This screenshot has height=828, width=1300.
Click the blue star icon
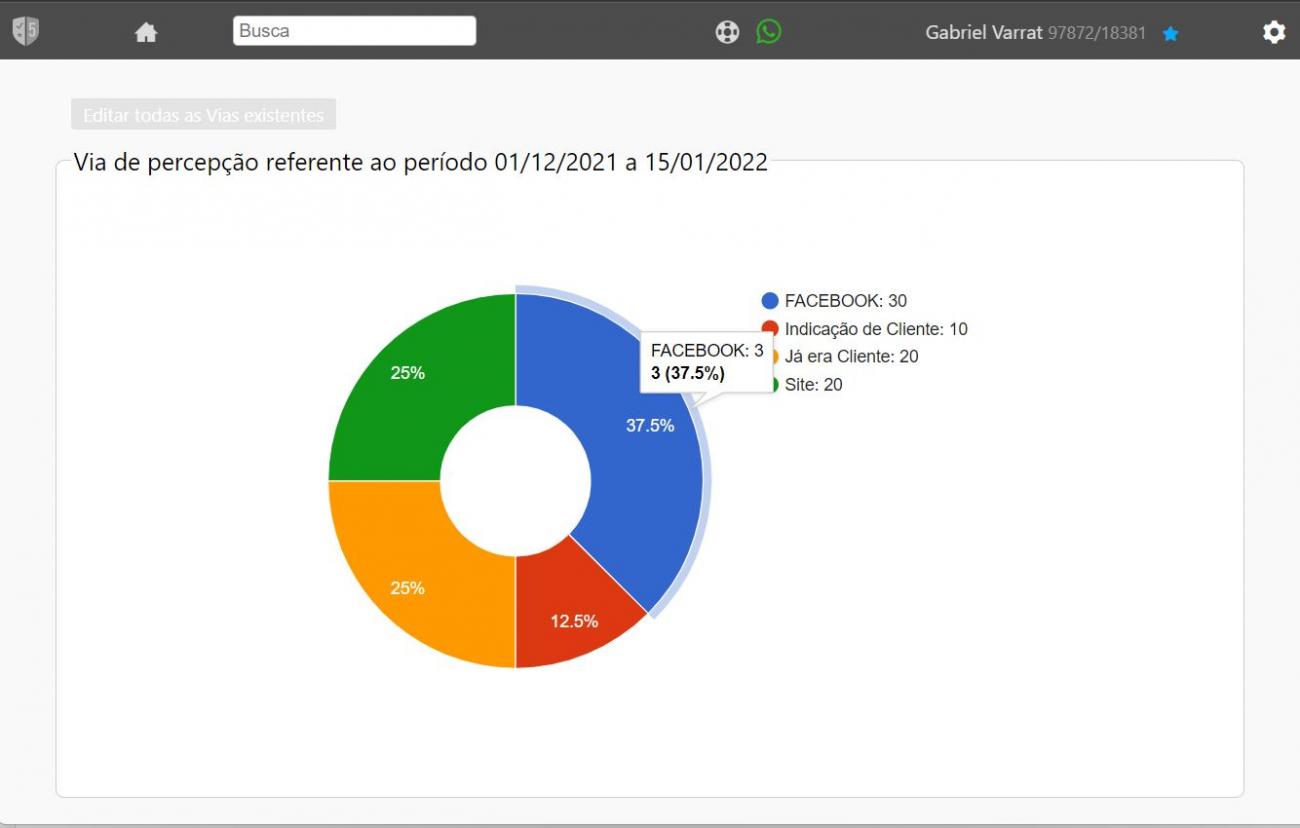1170,33
